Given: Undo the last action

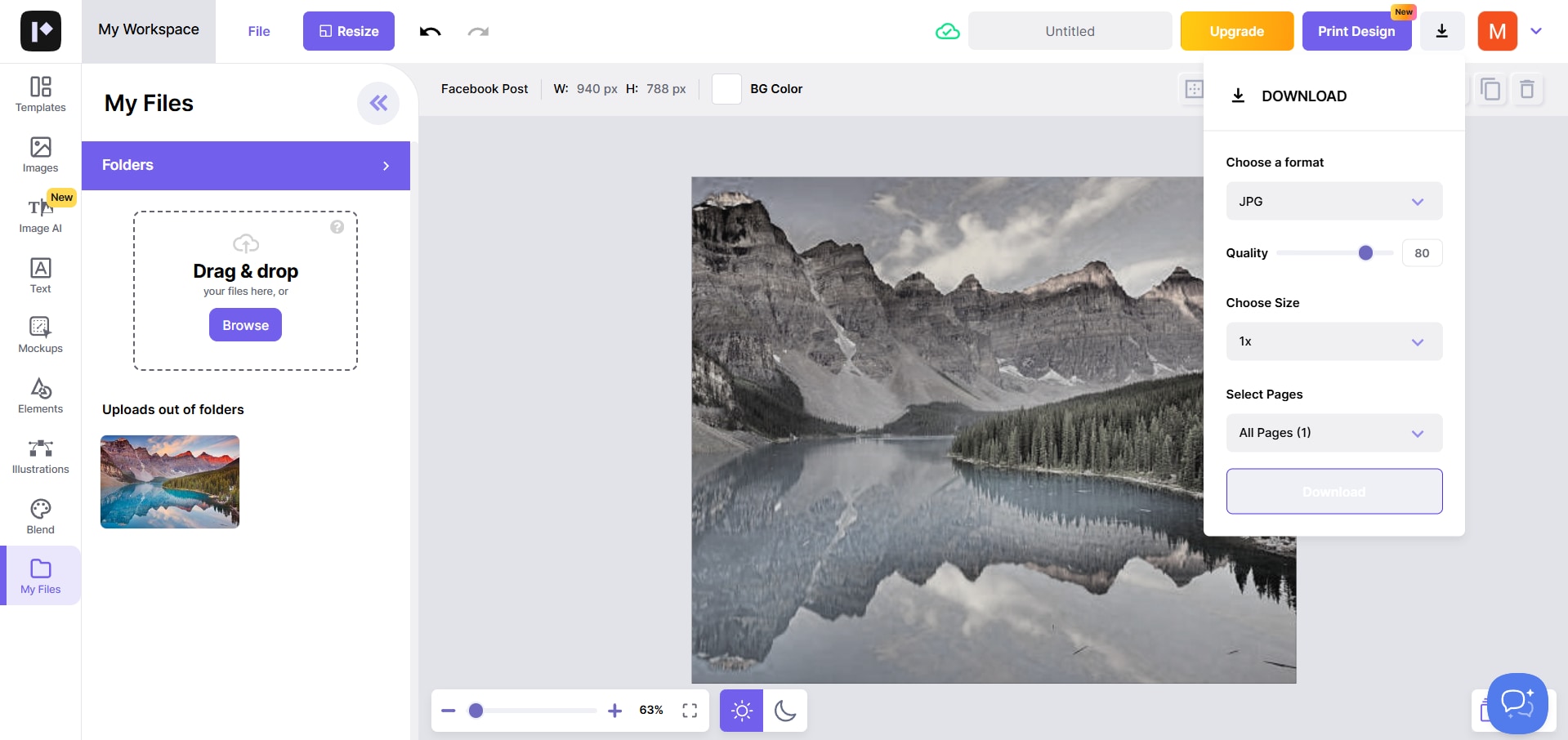Looking at the screenshot, I should [x=430, y=31].
